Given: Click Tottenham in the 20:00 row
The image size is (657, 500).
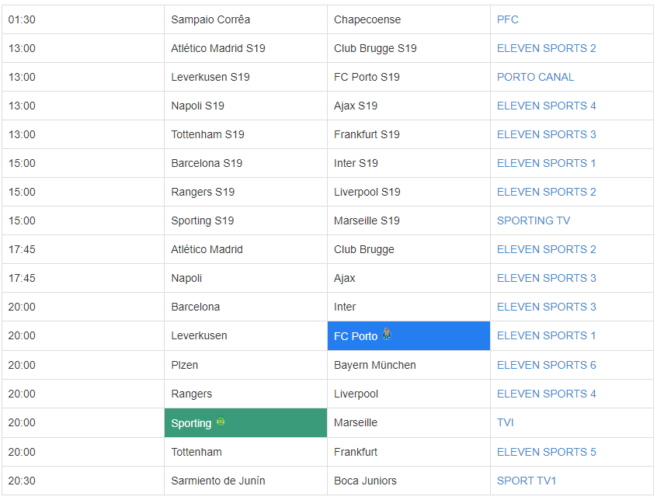Looking at the screenshot, I should tap(246, 452).
